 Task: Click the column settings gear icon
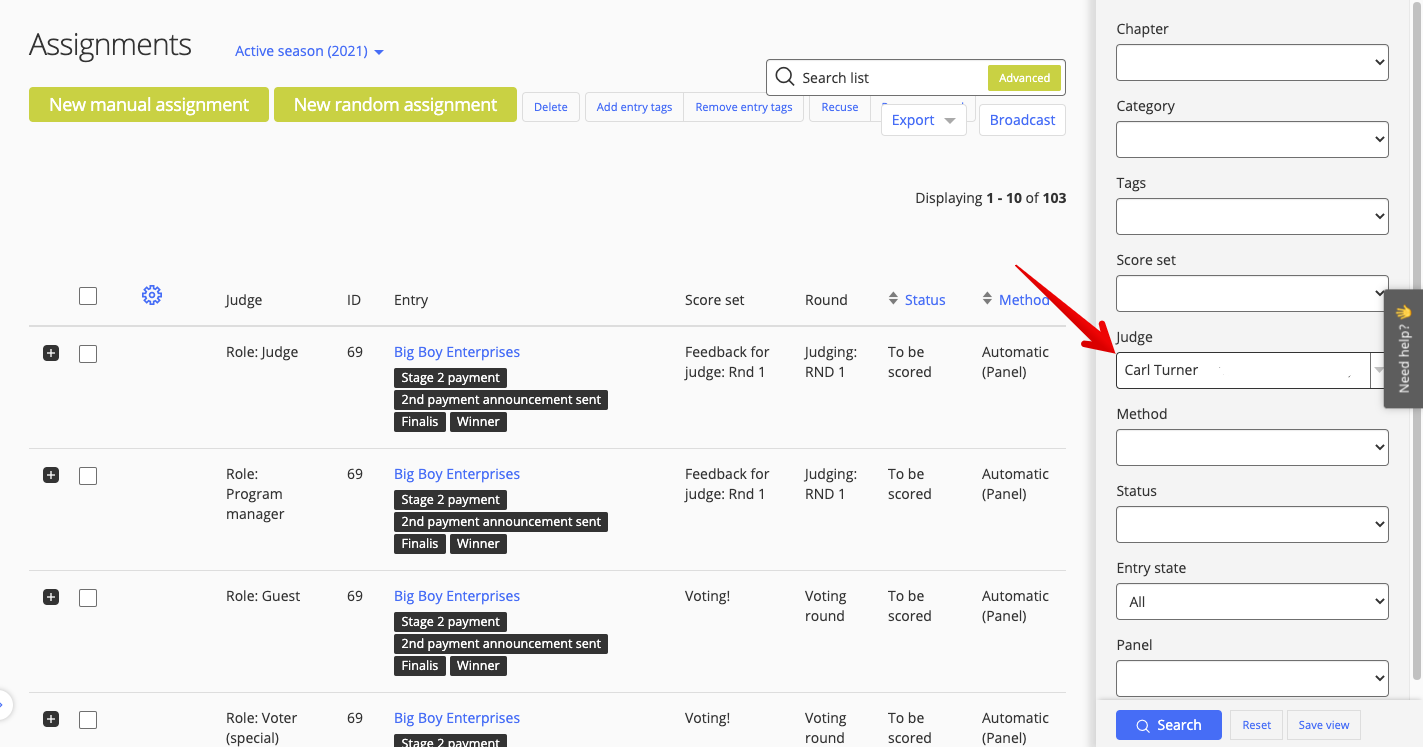pyautogui.click(x=152, y=295)
